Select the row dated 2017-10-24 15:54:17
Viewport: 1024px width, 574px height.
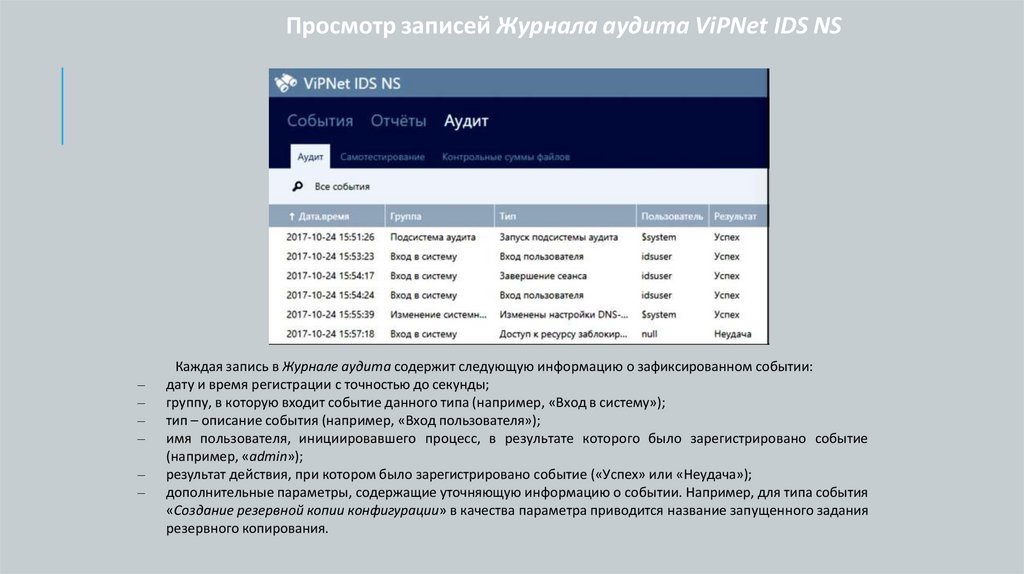tap(519, 276)
